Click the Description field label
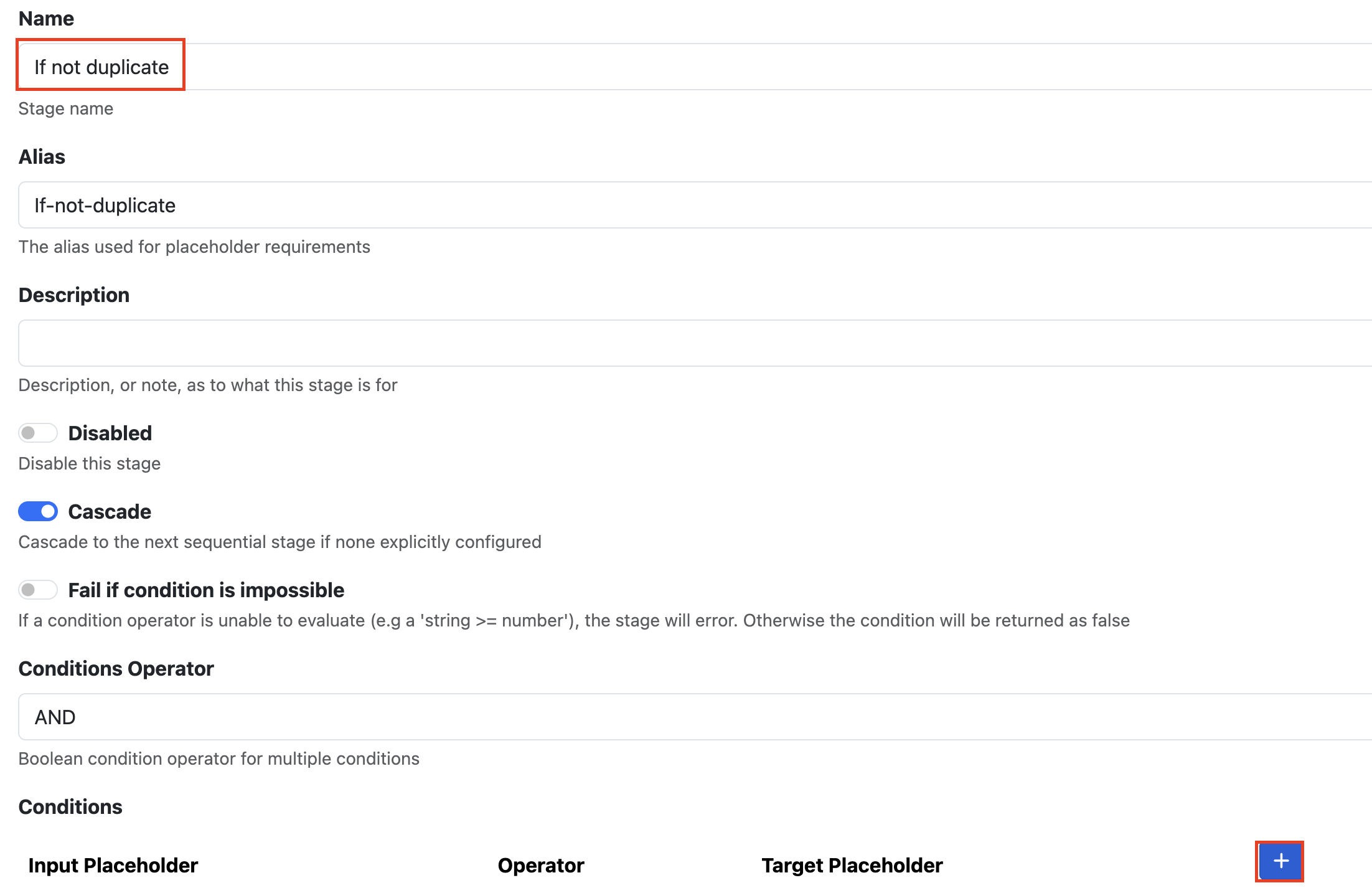Image resolution: width=1372 pixels, height=888 pixels. tap(74, 295)
